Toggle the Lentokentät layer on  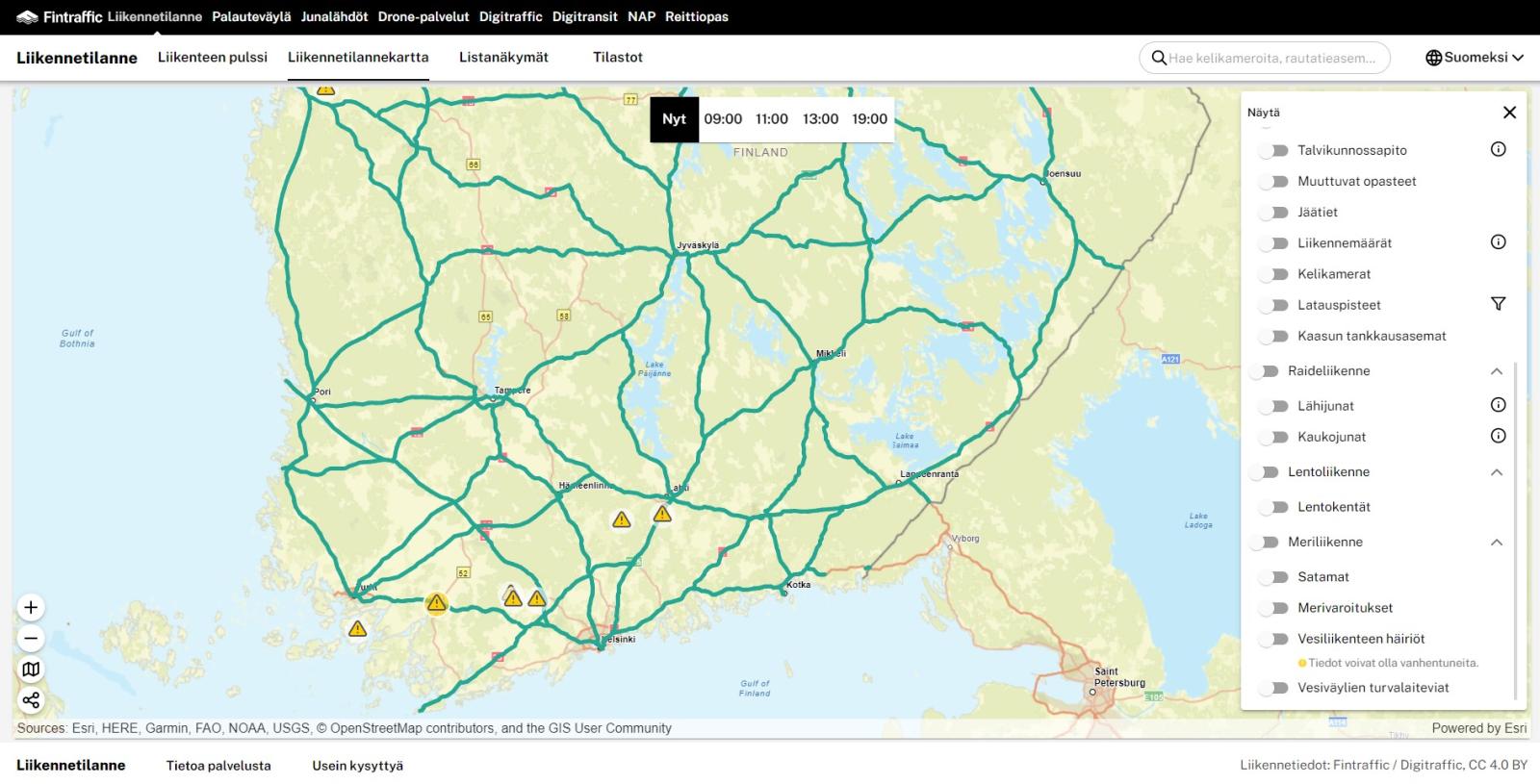pyautogui.click(x=1273, y=507)
